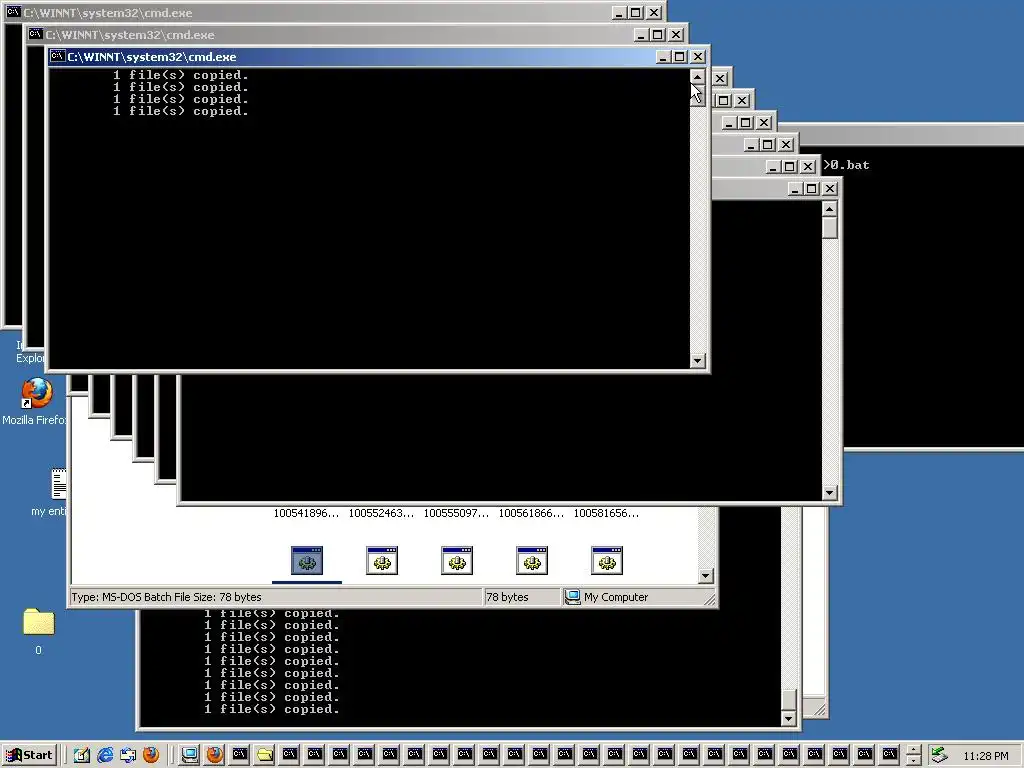Launch Internet Explorer from Quick Launch

(104, 755)
